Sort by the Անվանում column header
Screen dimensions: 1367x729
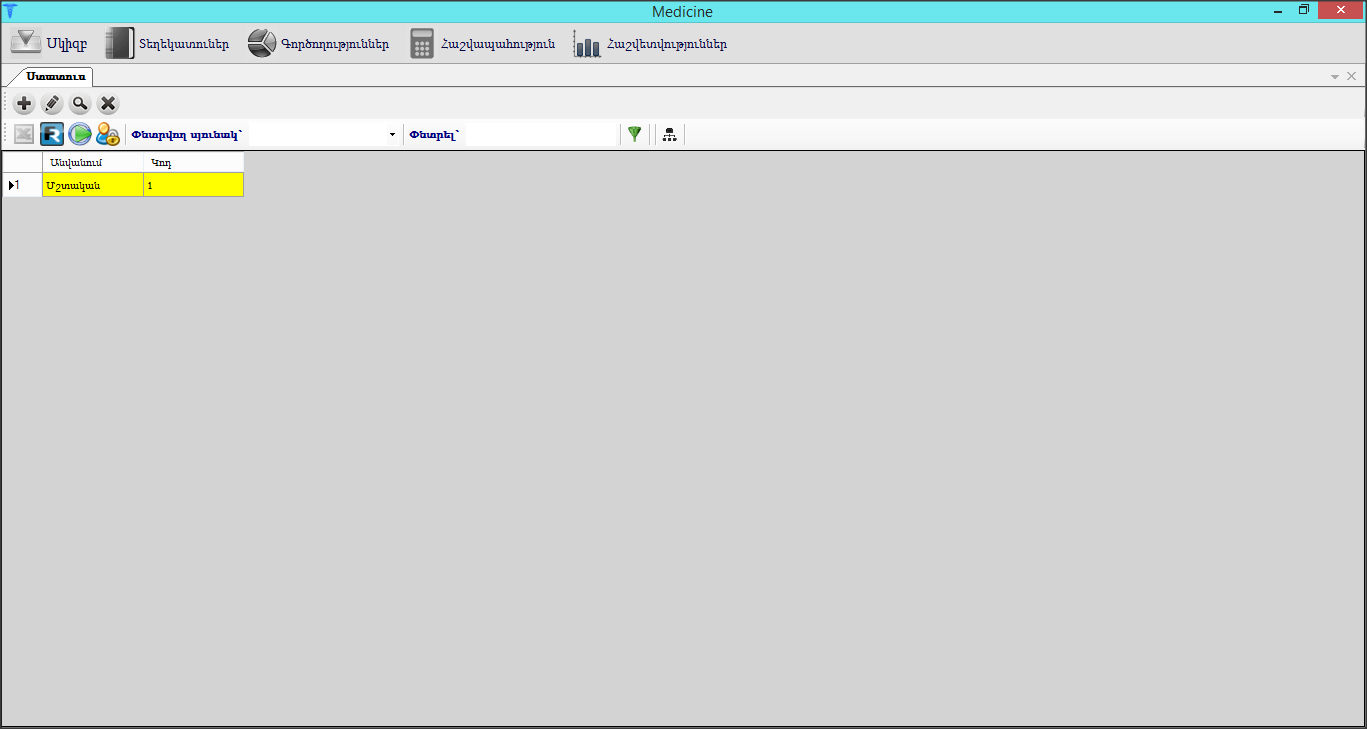point(93,162)
